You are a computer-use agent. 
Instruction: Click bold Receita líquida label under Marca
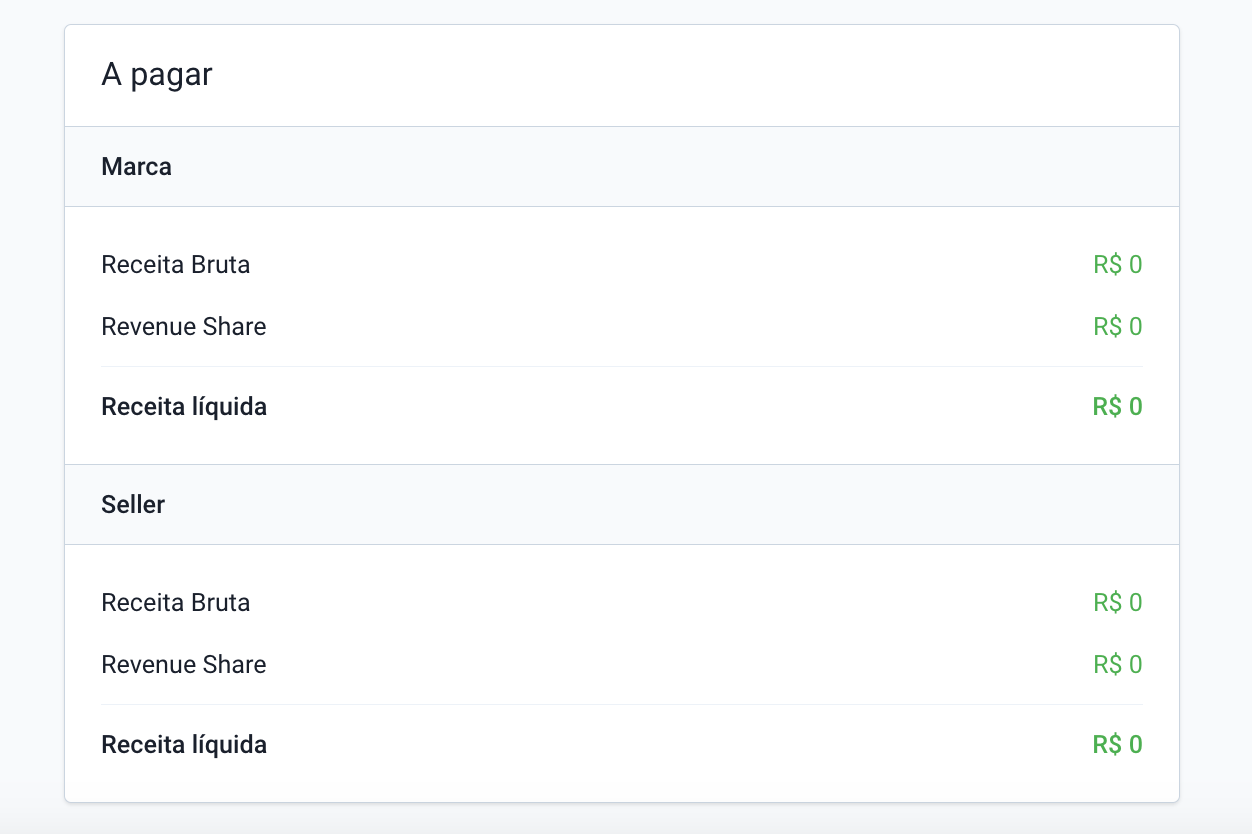coord(184,407)
